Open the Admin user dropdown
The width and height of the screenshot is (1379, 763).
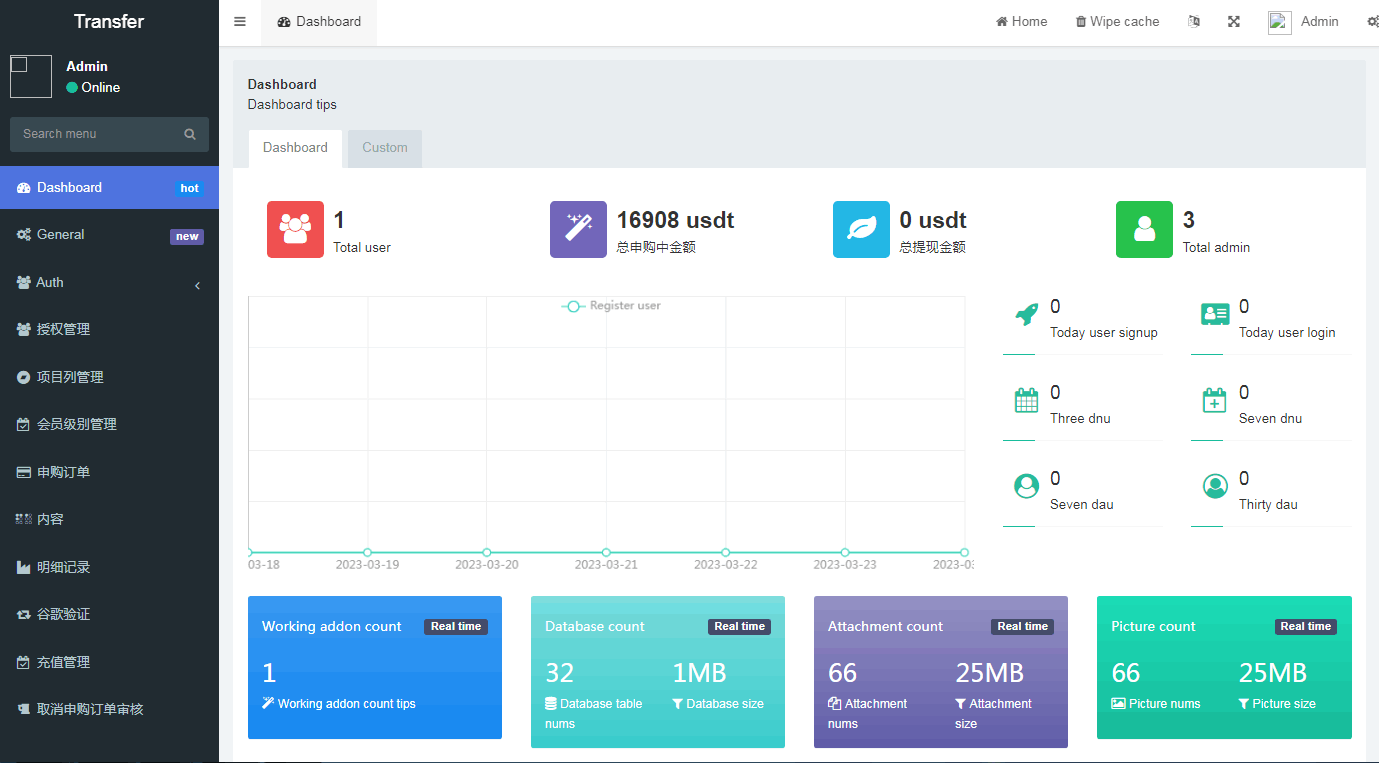(1304, 22)
